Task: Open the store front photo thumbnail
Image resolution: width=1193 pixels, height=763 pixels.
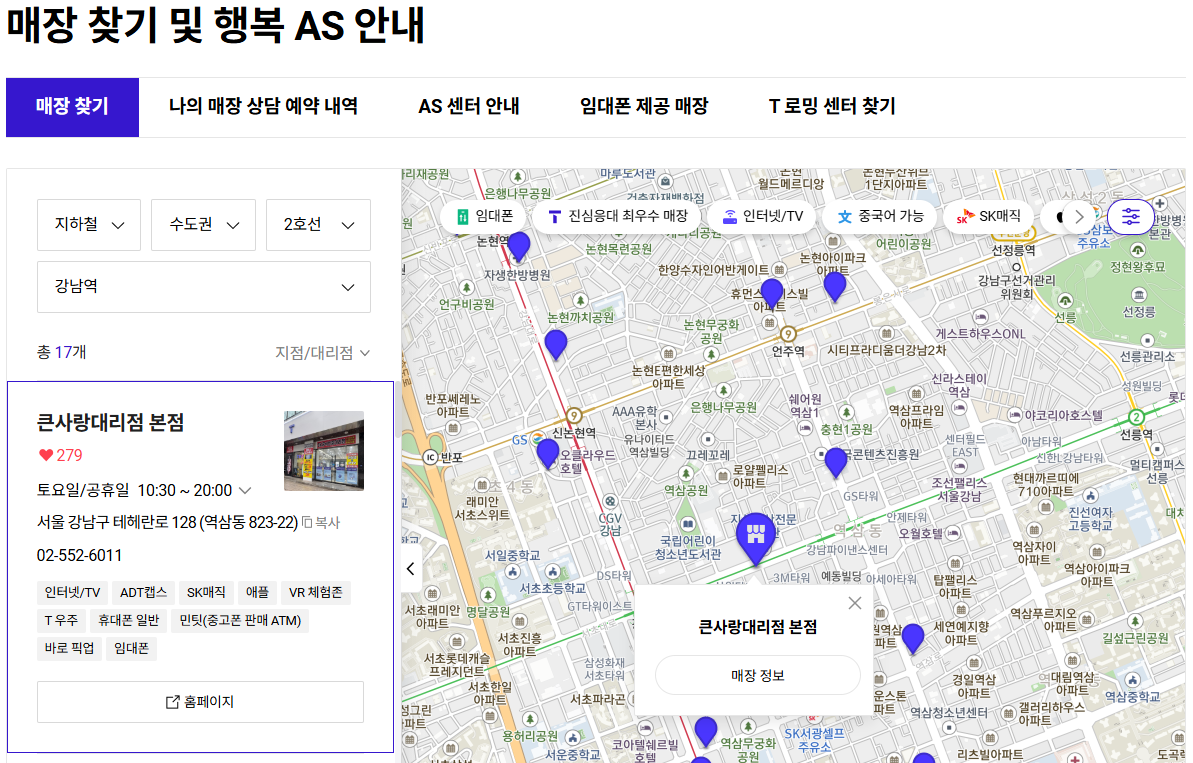Action: pyautogui.click(x=323, y=450)
